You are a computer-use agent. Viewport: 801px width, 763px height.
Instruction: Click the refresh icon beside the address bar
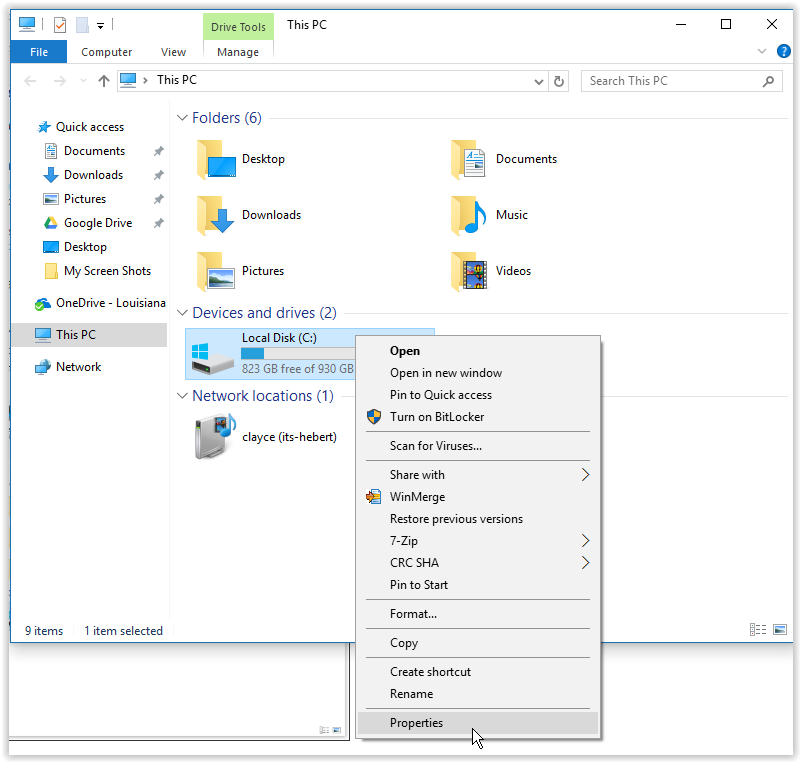click(559, 81)
